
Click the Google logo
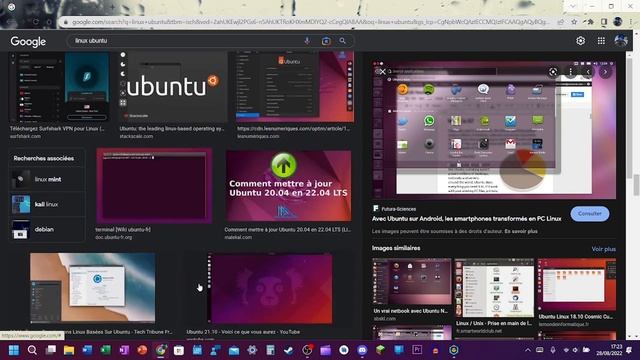28,41
